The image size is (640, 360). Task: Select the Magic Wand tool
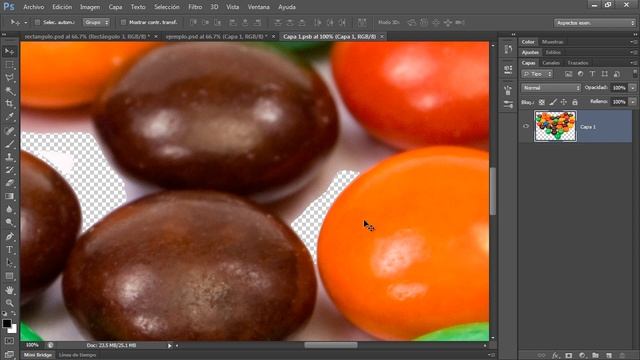pos(9,91)
